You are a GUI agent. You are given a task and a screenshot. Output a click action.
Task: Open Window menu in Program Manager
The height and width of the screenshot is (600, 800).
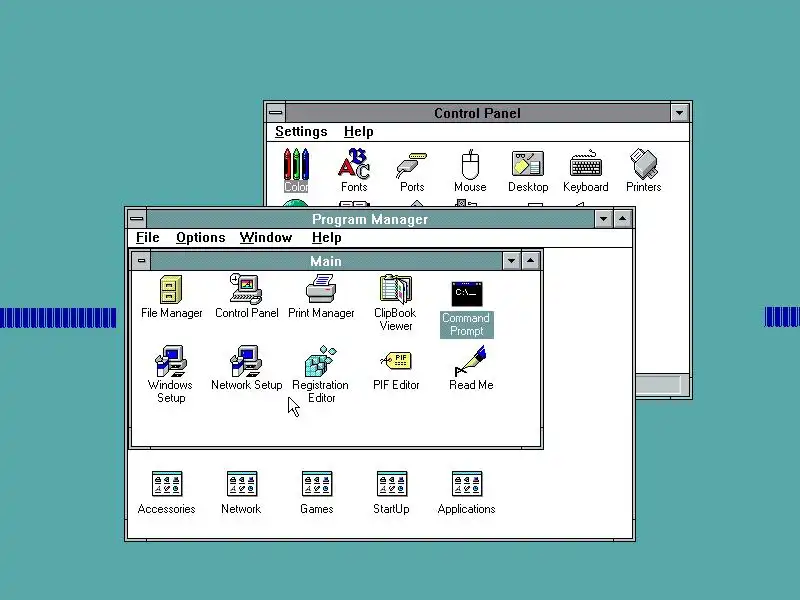click(x=266, y=238)
